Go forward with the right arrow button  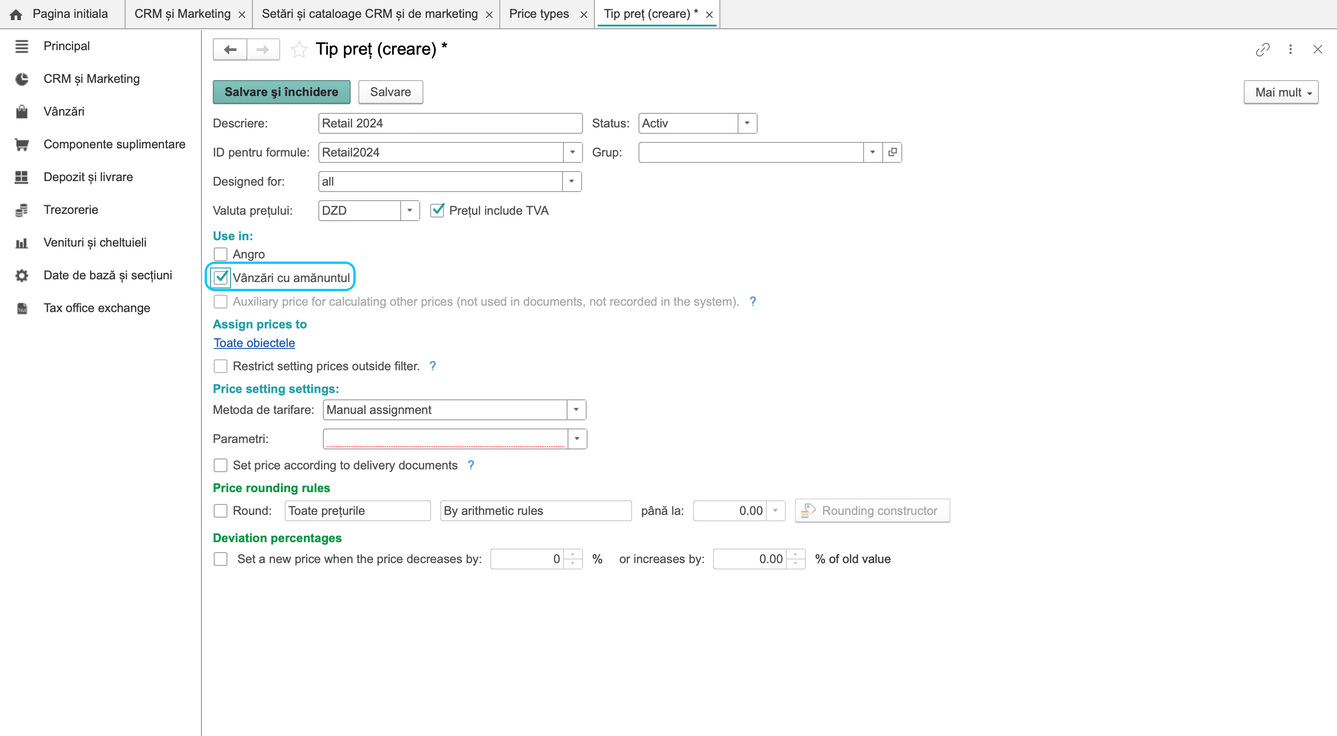[263, 49]
